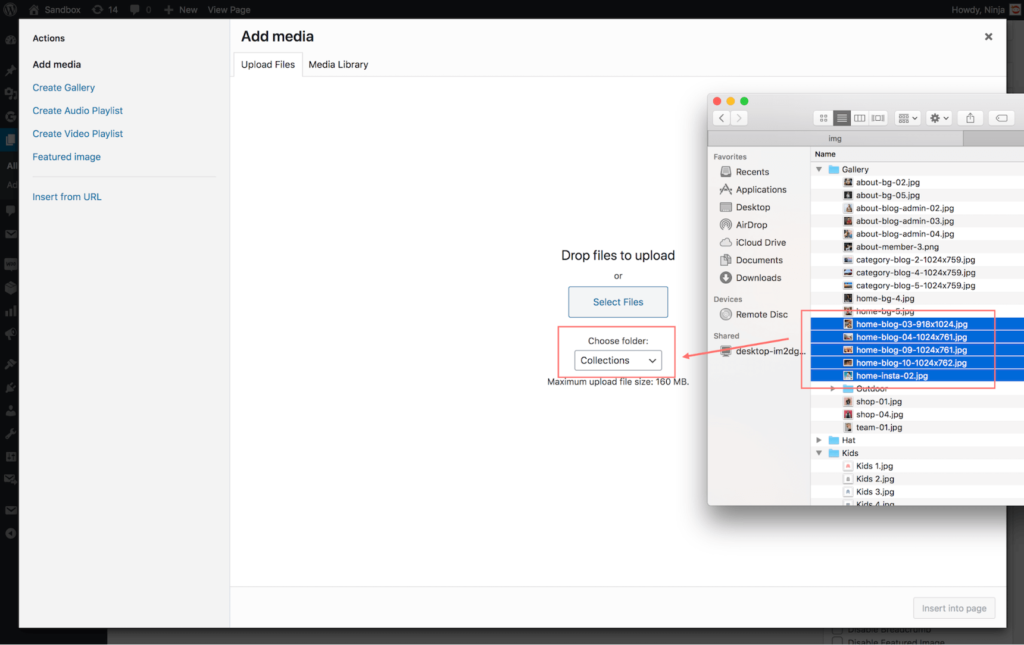1024x645 pixels.
Task: Toggle list view in the Finder toolbar
Action: (841, 117)
